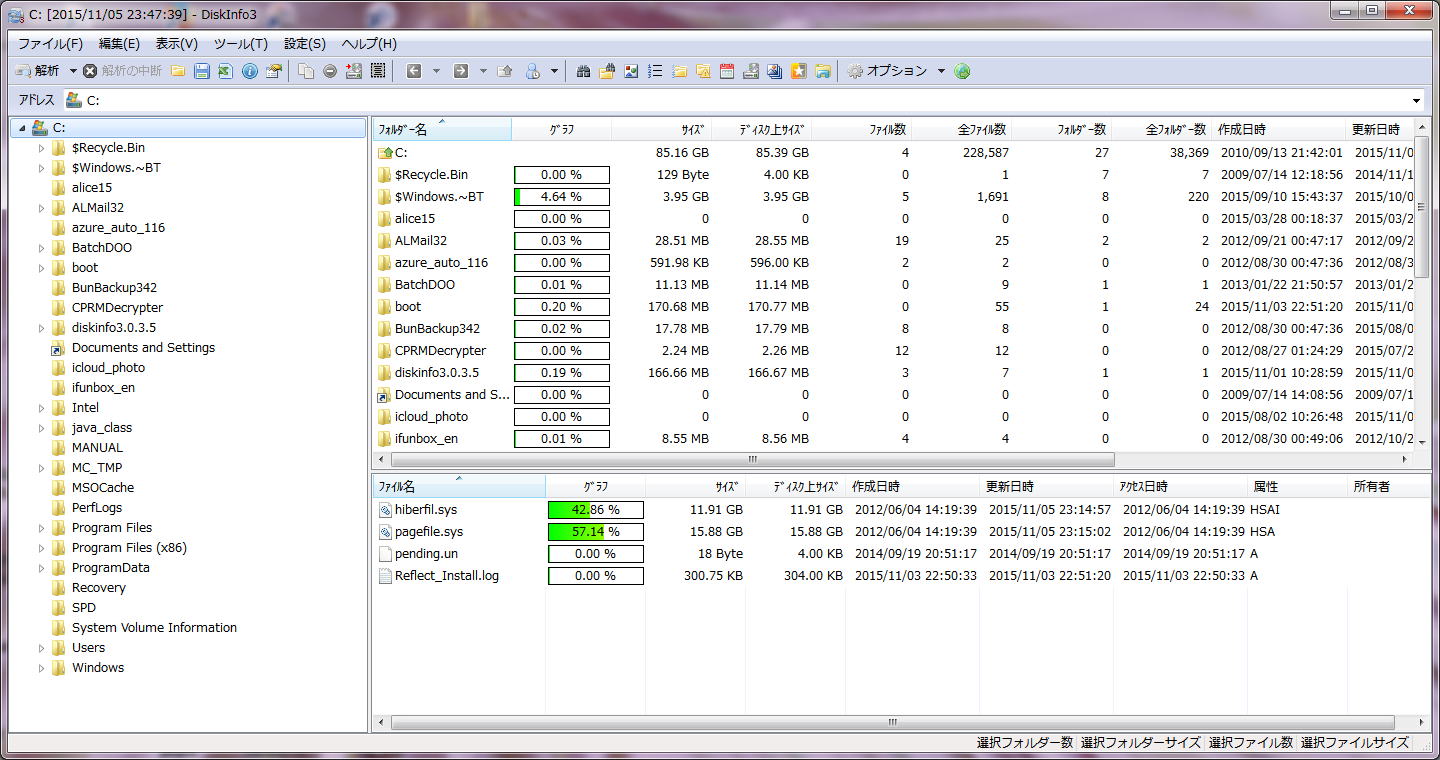Sort folders by the サイズ column header
This screenshot has height=760, width=1440.
point(661,130)
